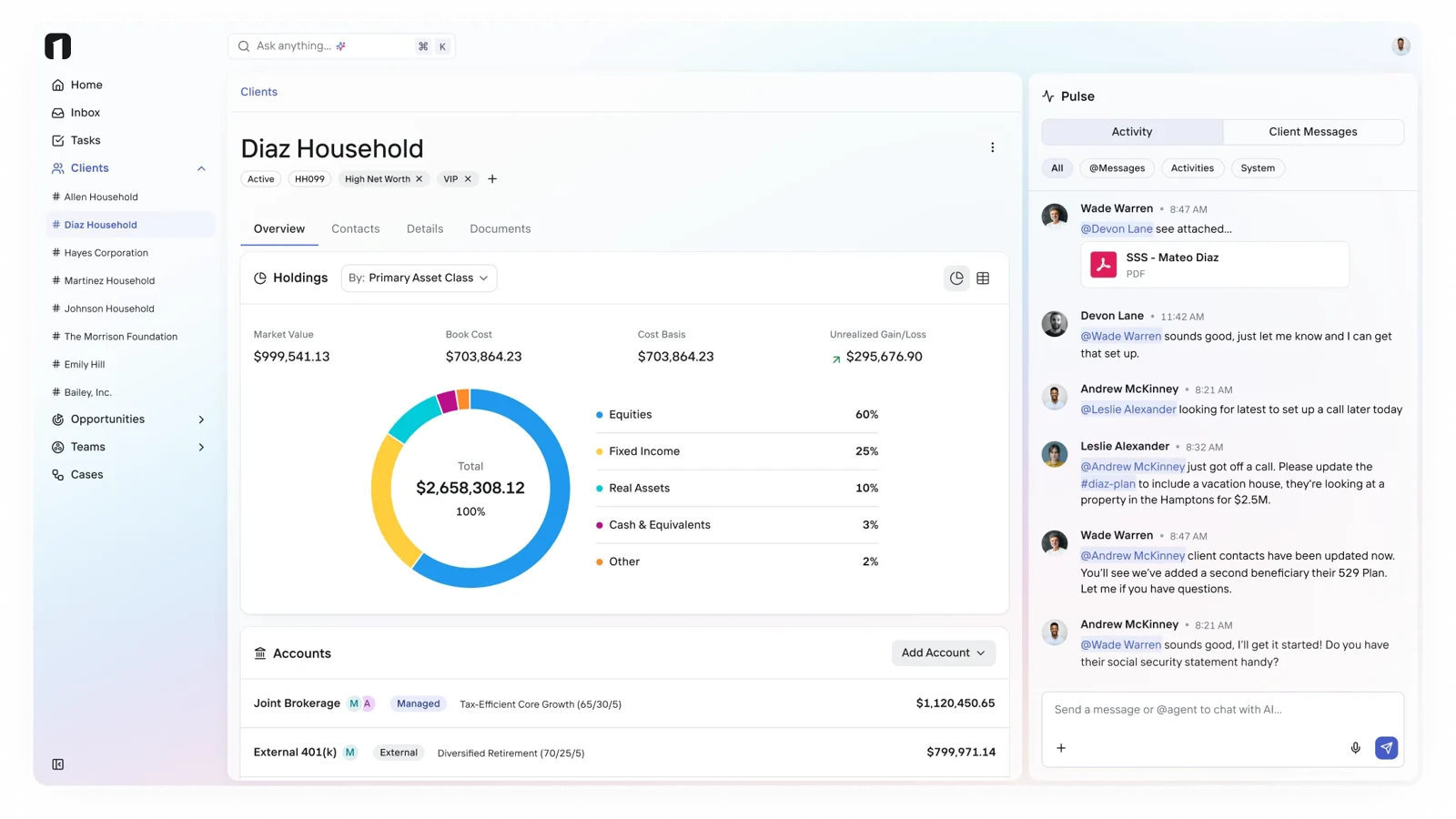Viewport: 1456px width, 819px height.
Task: Add a new tag with the plus icon
Action: [492, 179]
